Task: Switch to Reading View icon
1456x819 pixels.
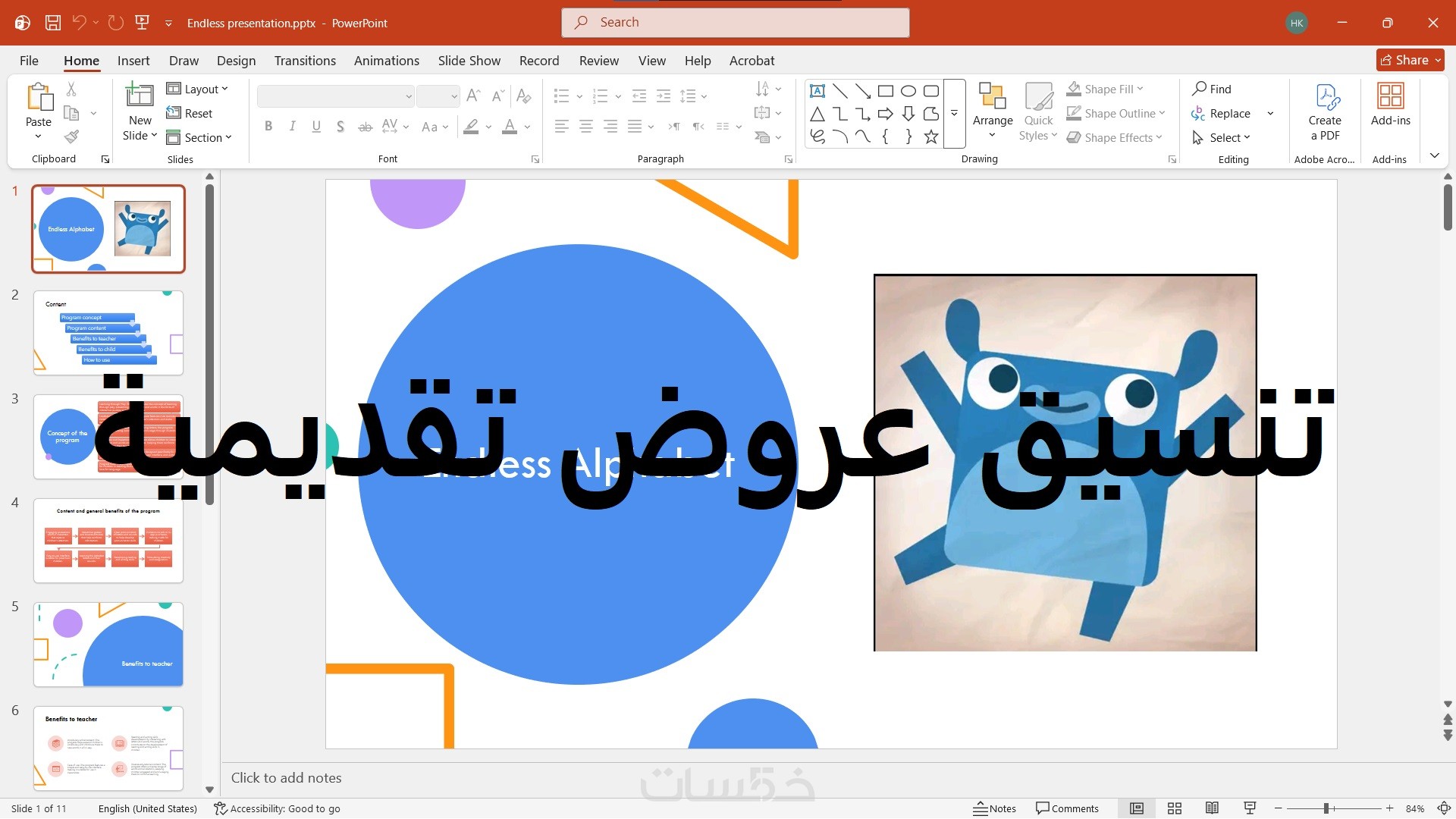Action: point(1213,808)
